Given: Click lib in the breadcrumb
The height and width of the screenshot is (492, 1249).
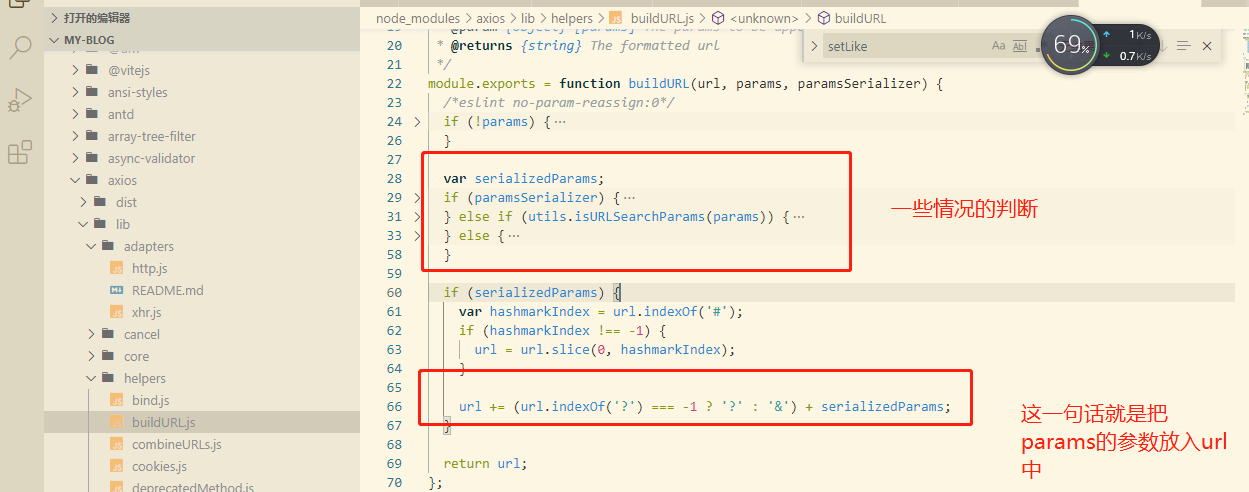Looking at the screenshot, I should pos(528,18).
